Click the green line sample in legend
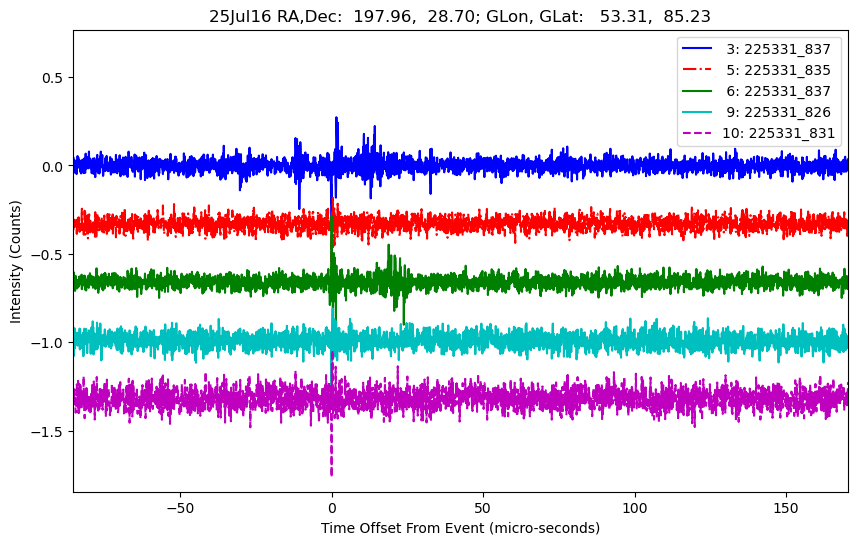The width and height of the screenshot is (858, 545). pyautogui.click(x=697, y=91)
